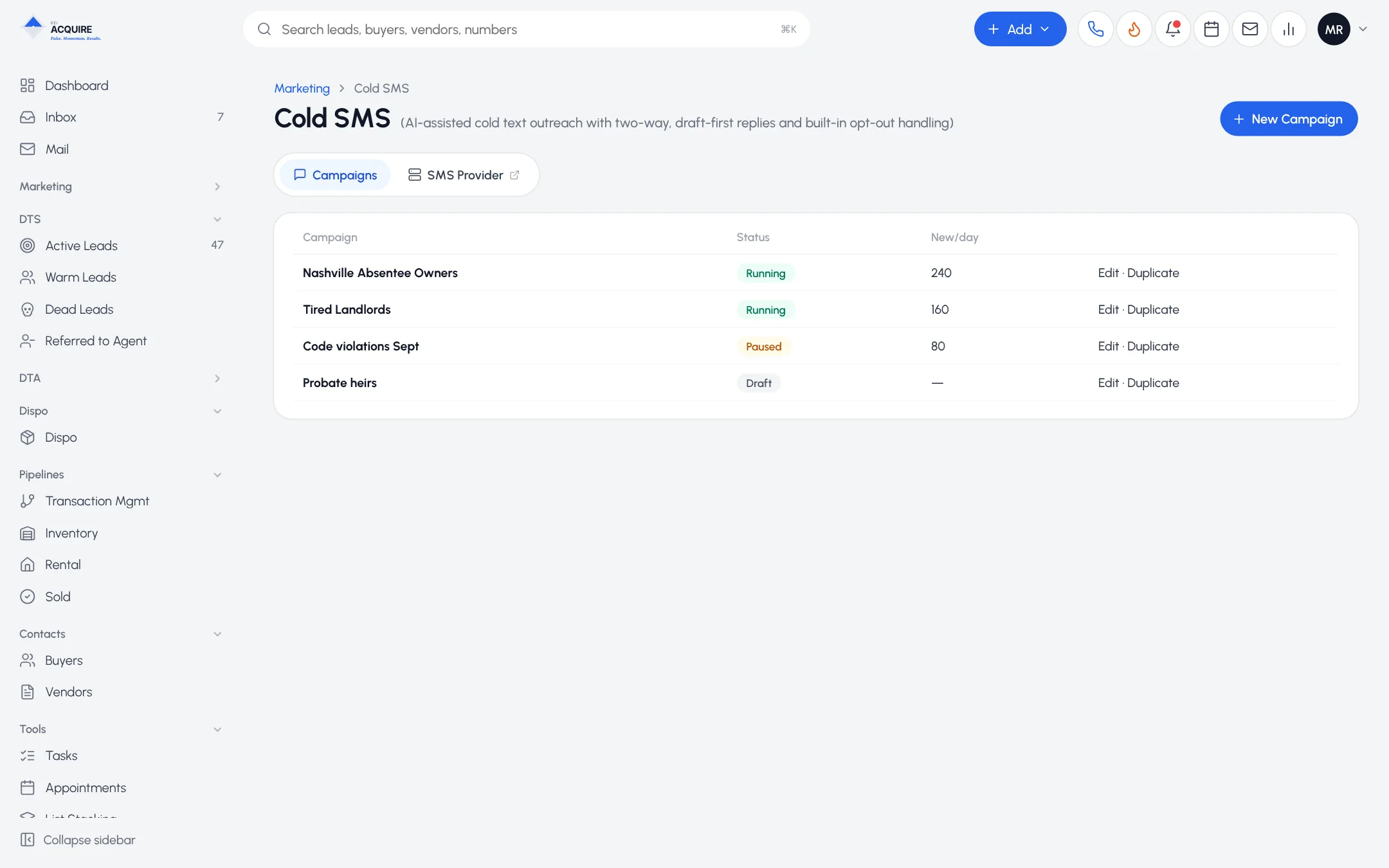Image resolution: width=1389 pixels, height=868 pixels.
Task: Open the Add dropdown button
Action: pos(1020,29)
